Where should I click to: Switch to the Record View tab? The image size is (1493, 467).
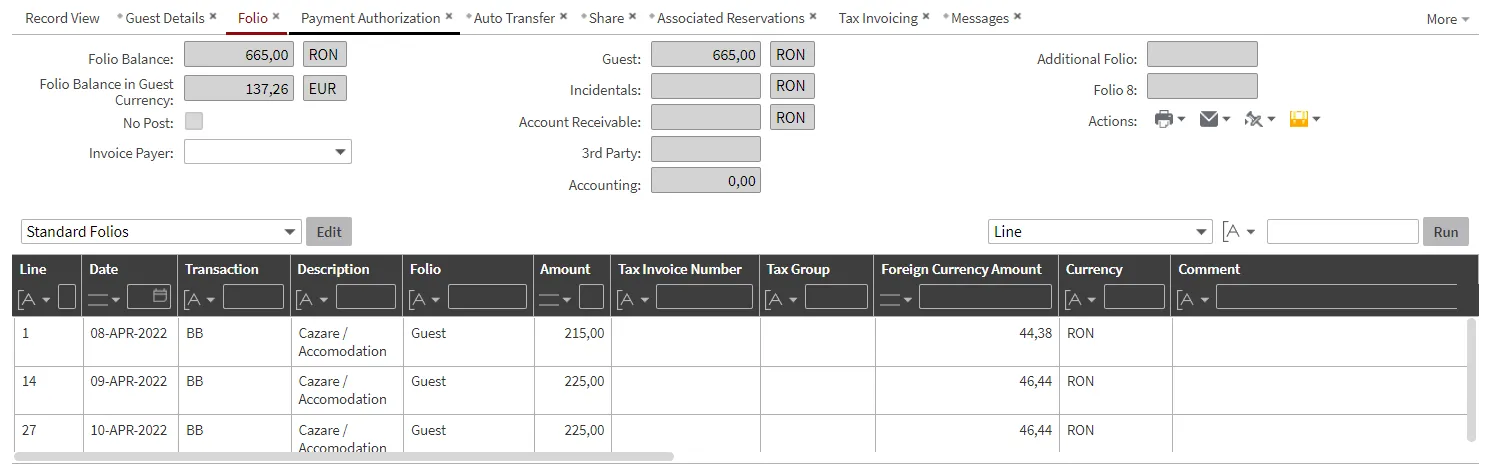[62, 18]
